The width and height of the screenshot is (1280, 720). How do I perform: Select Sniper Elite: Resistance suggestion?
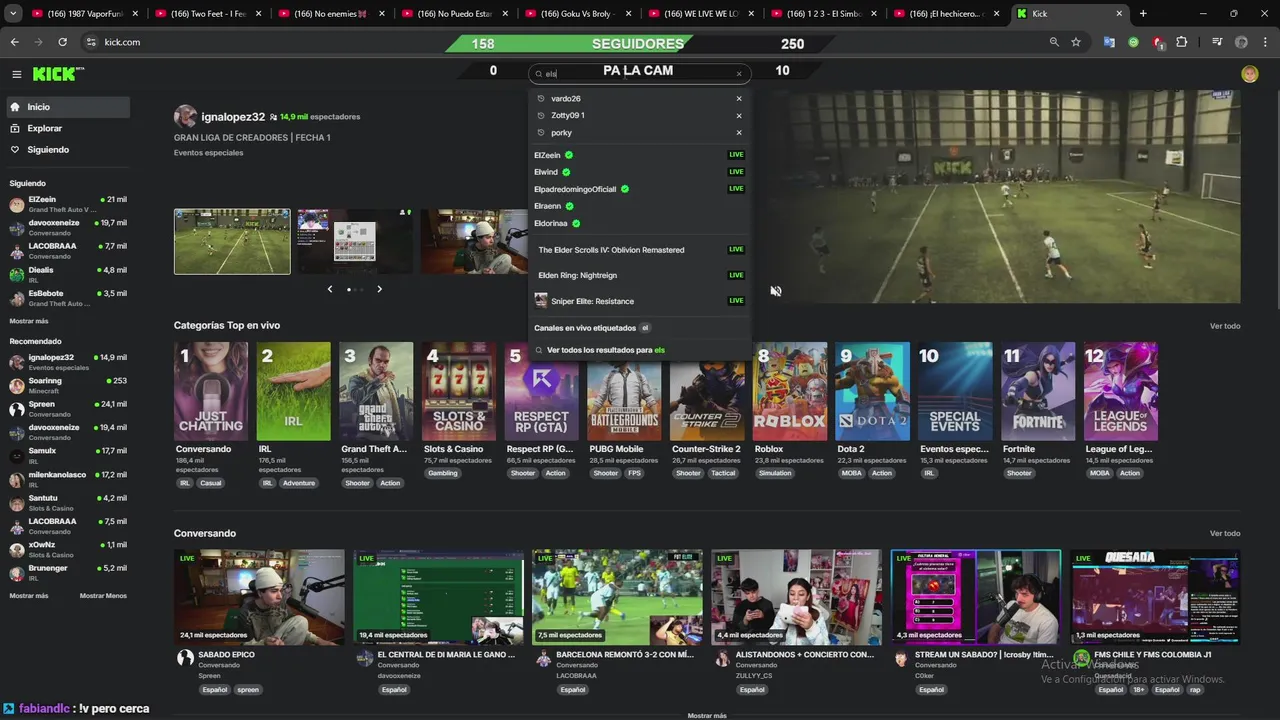pos(639,301)
